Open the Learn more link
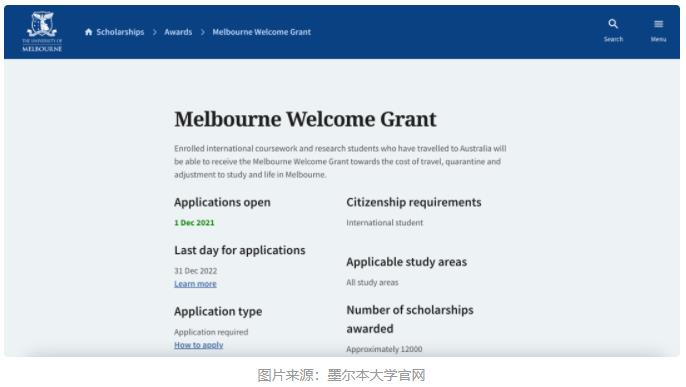This screenshot has height=387, width=686. tap(195, 284)
